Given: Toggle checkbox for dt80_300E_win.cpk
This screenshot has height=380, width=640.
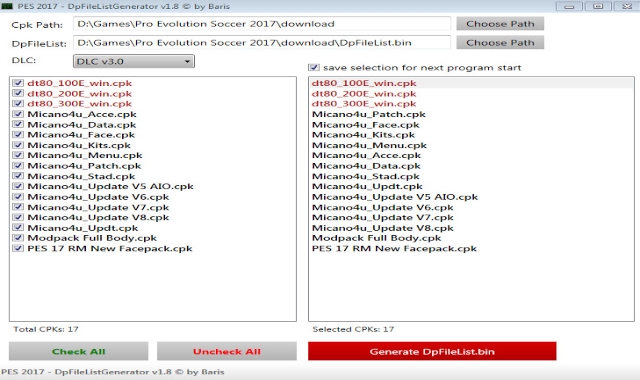Looking at the screenshot, I should point(18,104).
